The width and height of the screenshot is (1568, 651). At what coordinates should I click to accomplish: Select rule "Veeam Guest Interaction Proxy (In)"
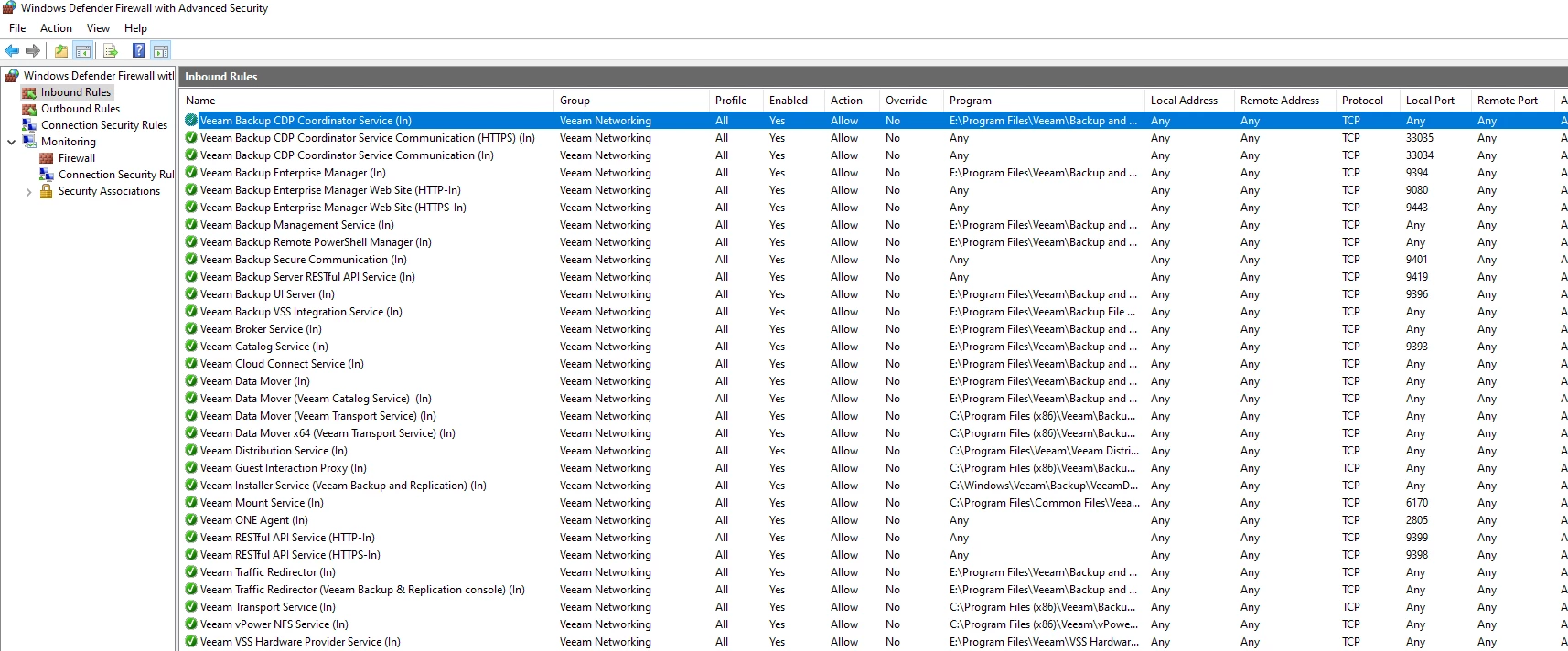coord(284,468)
